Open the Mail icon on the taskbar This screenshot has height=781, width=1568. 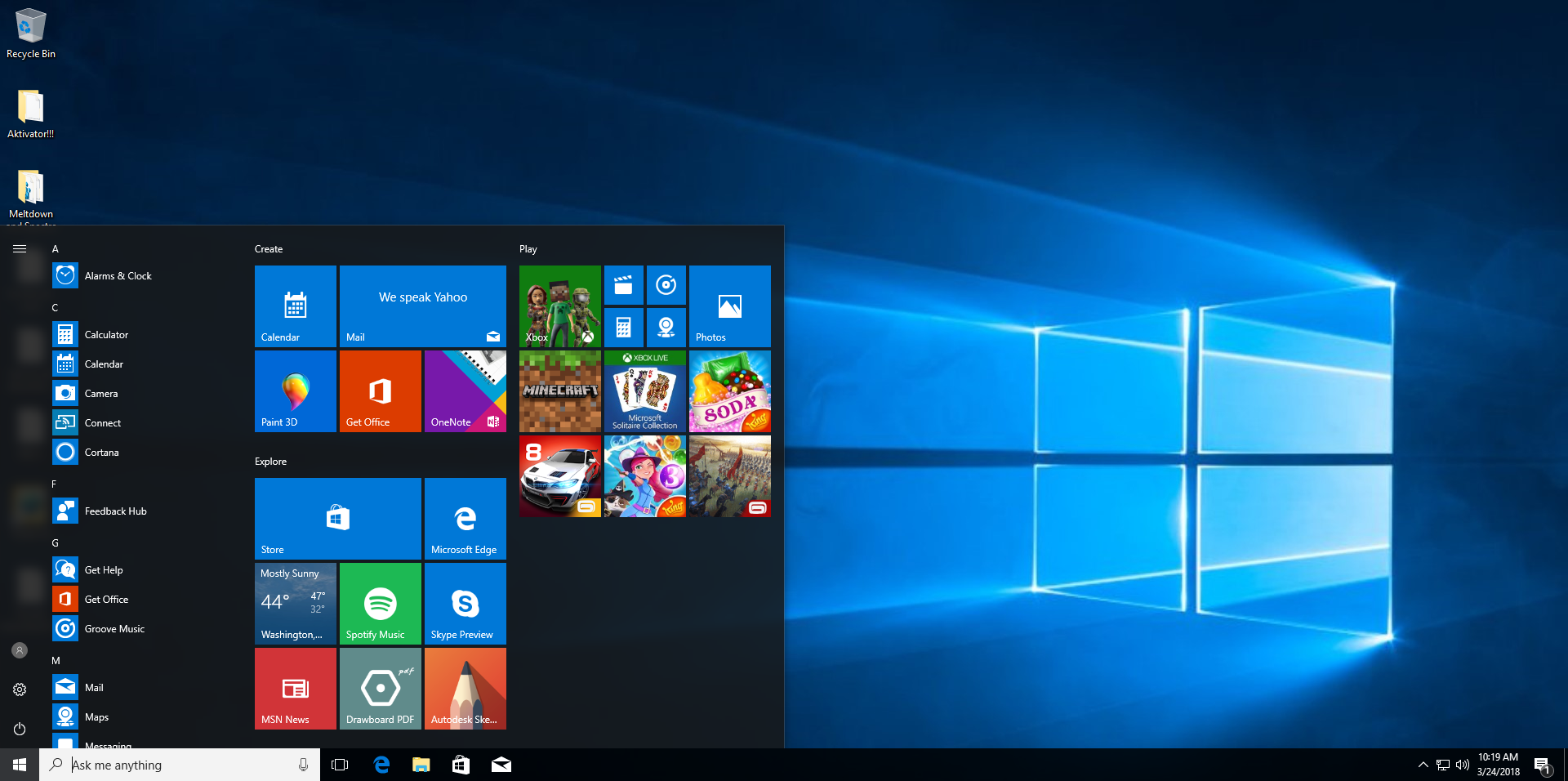501,765
